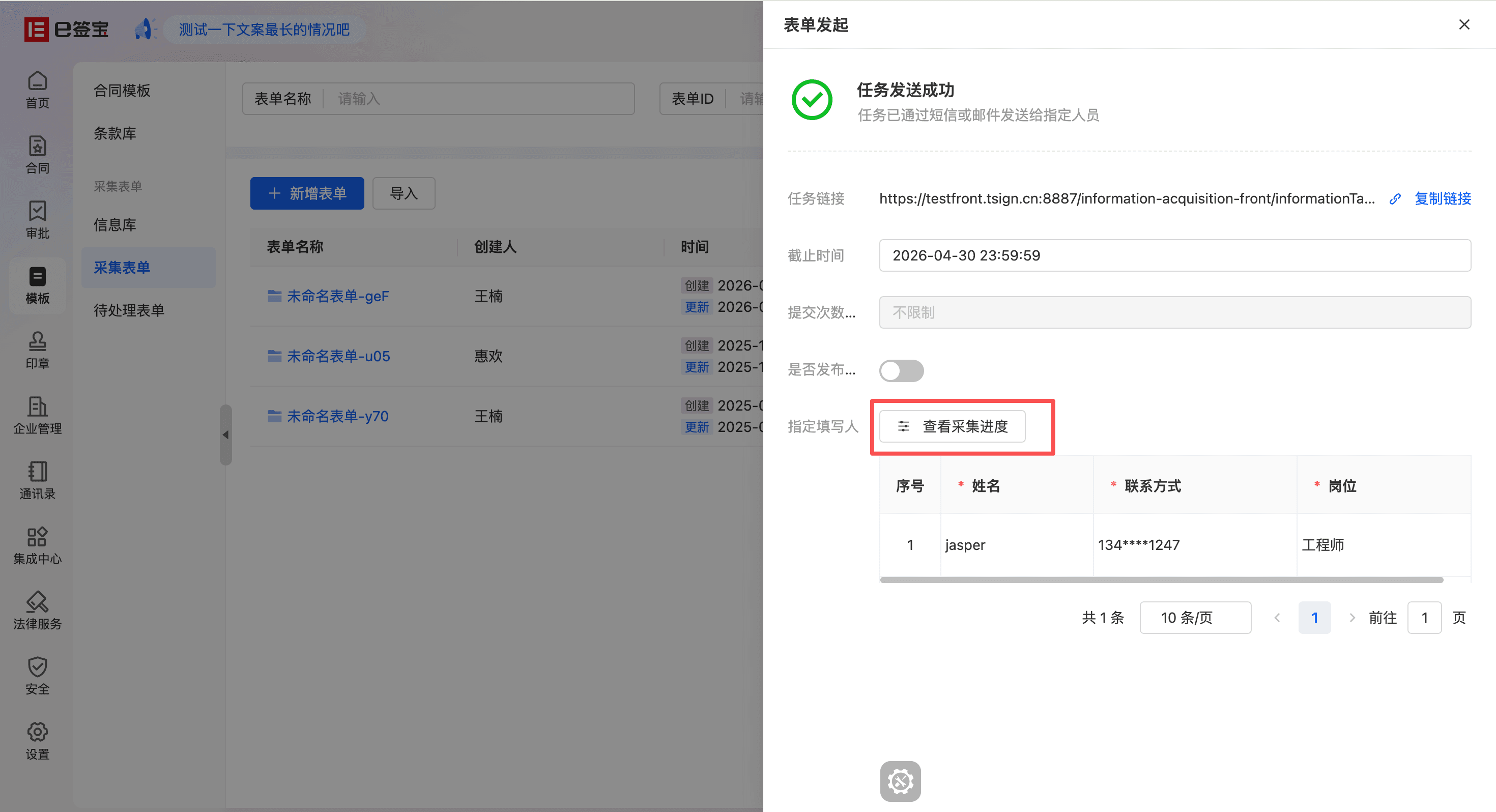Screen dimensions: 1496x812
Task: Click the 工程师 position cell
Action: 1384,545
